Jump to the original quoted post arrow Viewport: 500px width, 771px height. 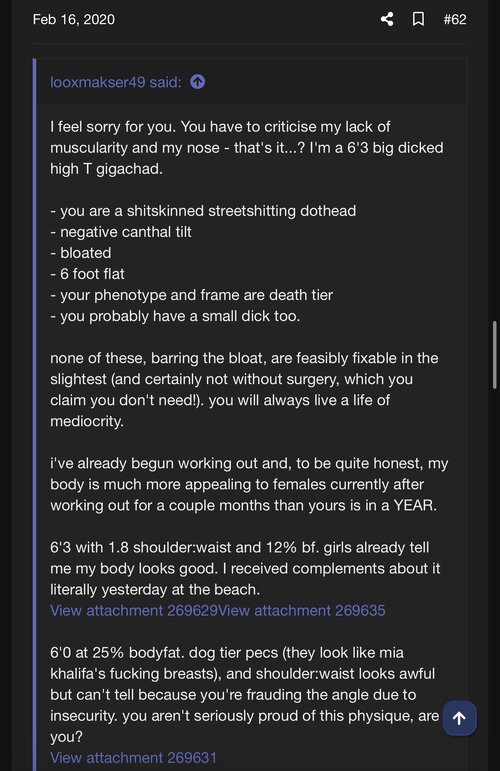tap(198, 82)
